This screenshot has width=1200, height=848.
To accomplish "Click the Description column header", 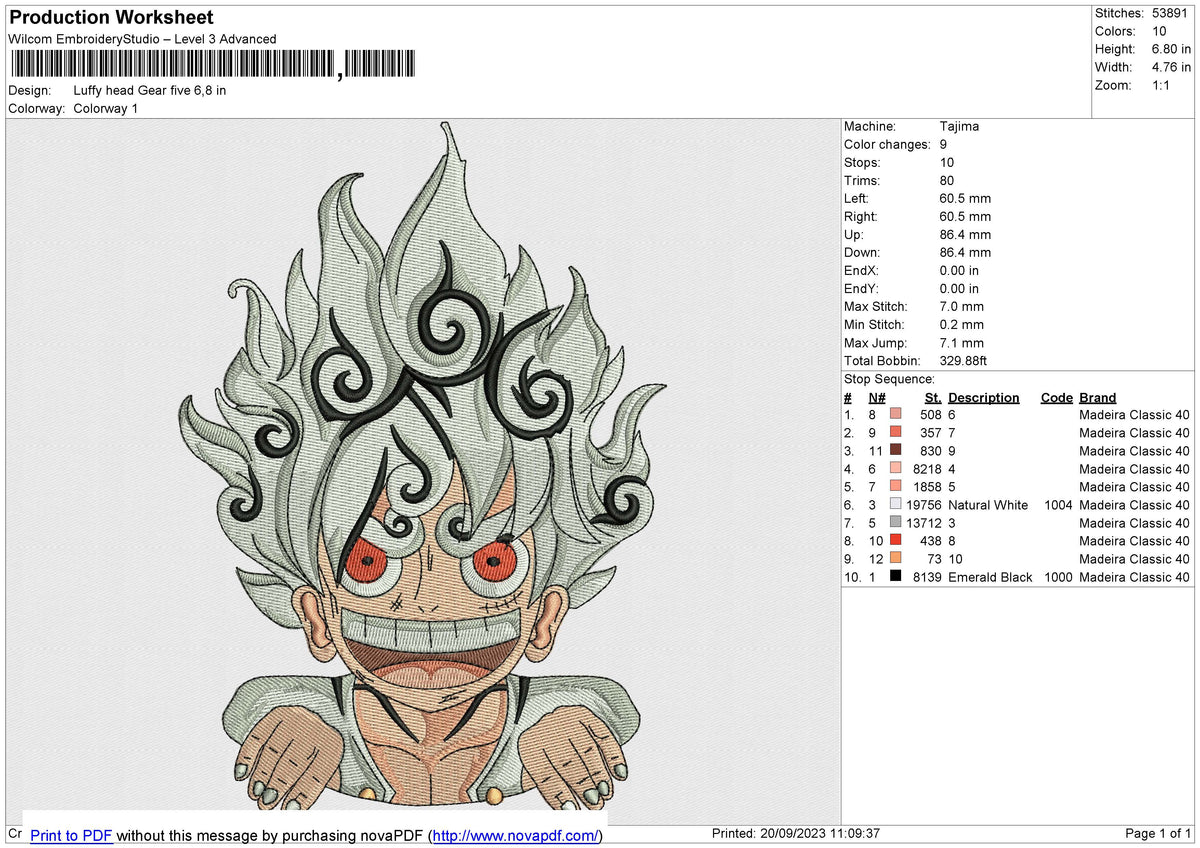I will (984, 397).
